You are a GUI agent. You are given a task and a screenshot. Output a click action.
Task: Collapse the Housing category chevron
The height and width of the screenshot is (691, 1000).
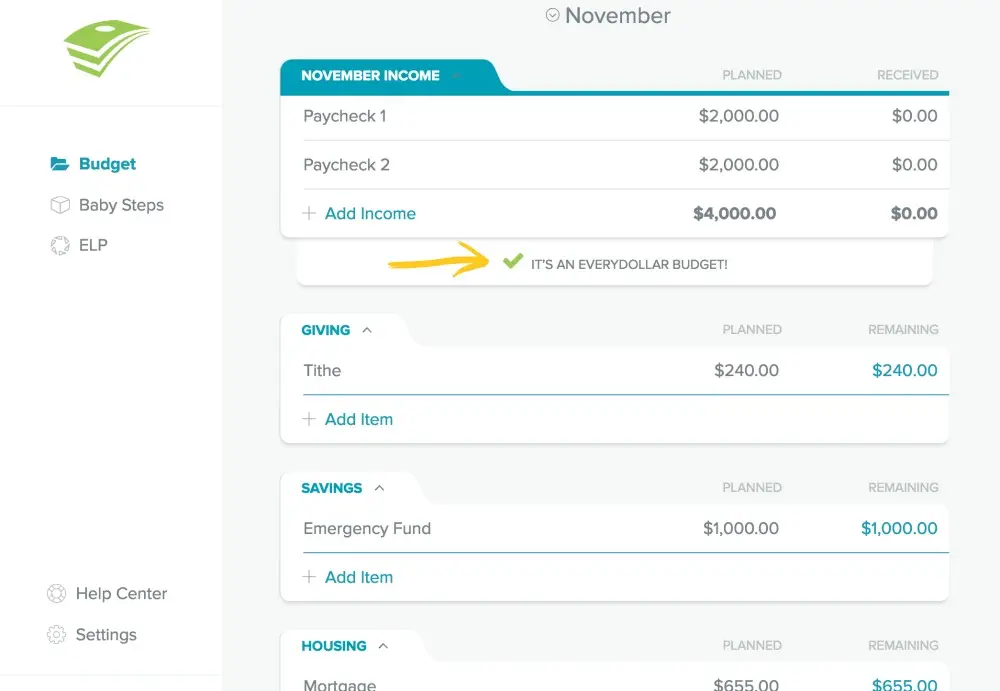point(383,646)
